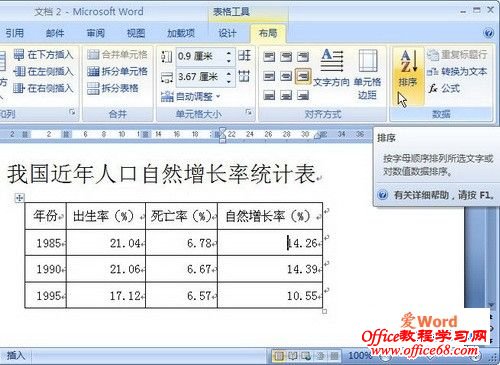Select Align Top Right alignment

303,57
